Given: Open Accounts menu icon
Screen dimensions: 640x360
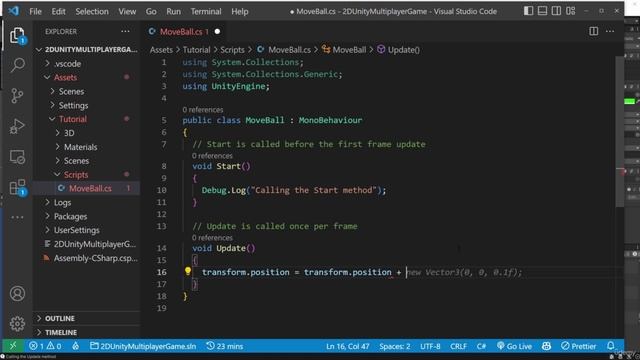Looking at the screenshot, I should pos(17,293).
